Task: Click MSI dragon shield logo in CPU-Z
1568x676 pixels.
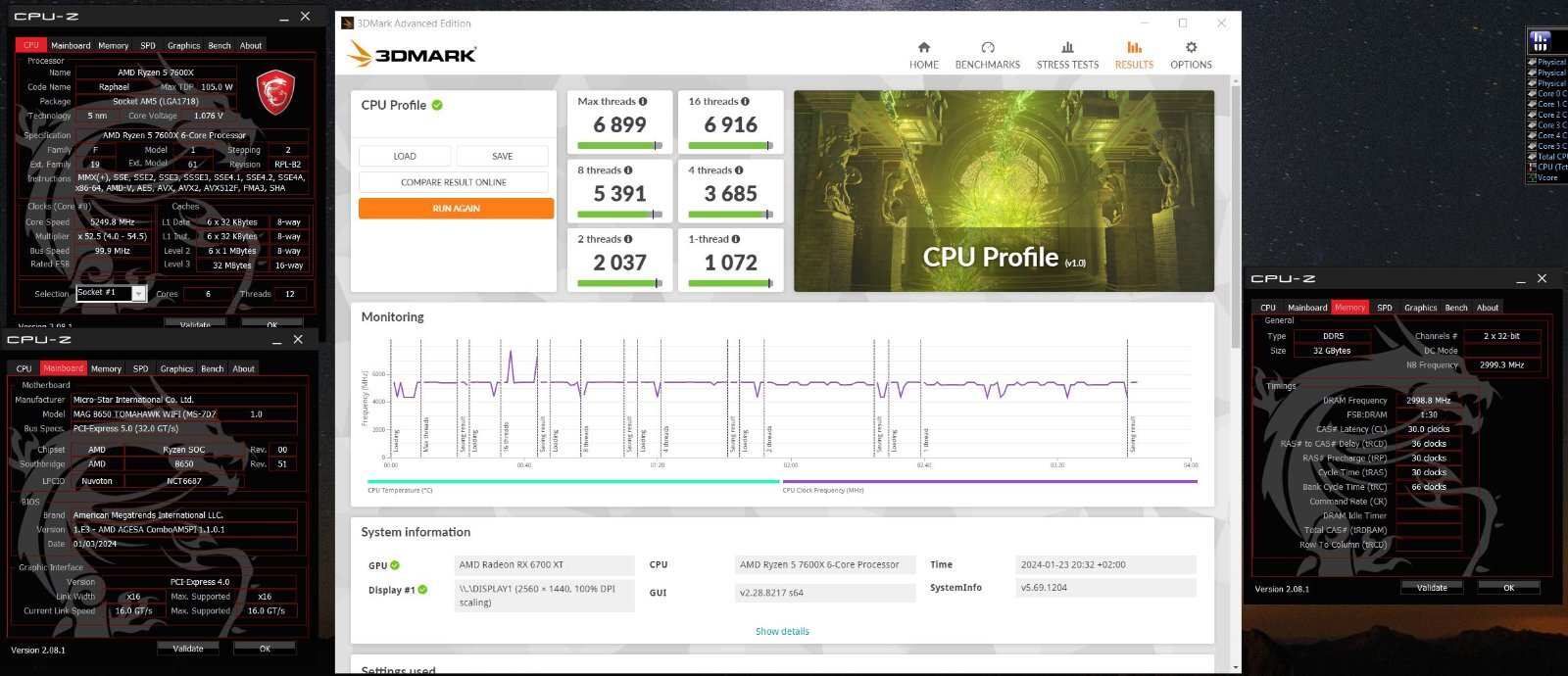Action: [275, 91]
